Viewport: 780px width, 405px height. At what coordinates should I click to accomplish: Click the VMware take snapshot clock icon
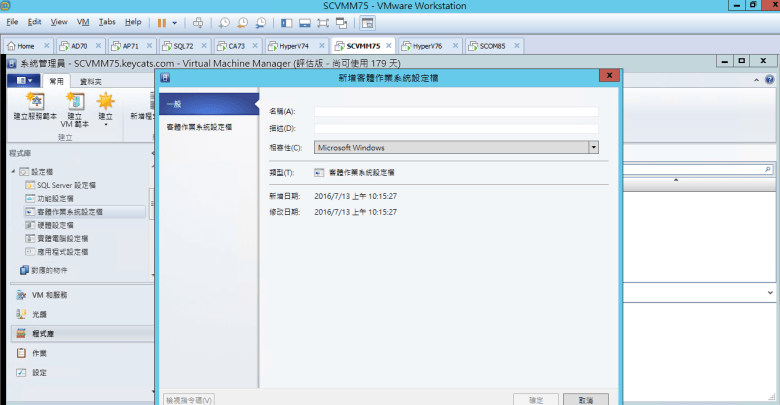coord(225,21)
